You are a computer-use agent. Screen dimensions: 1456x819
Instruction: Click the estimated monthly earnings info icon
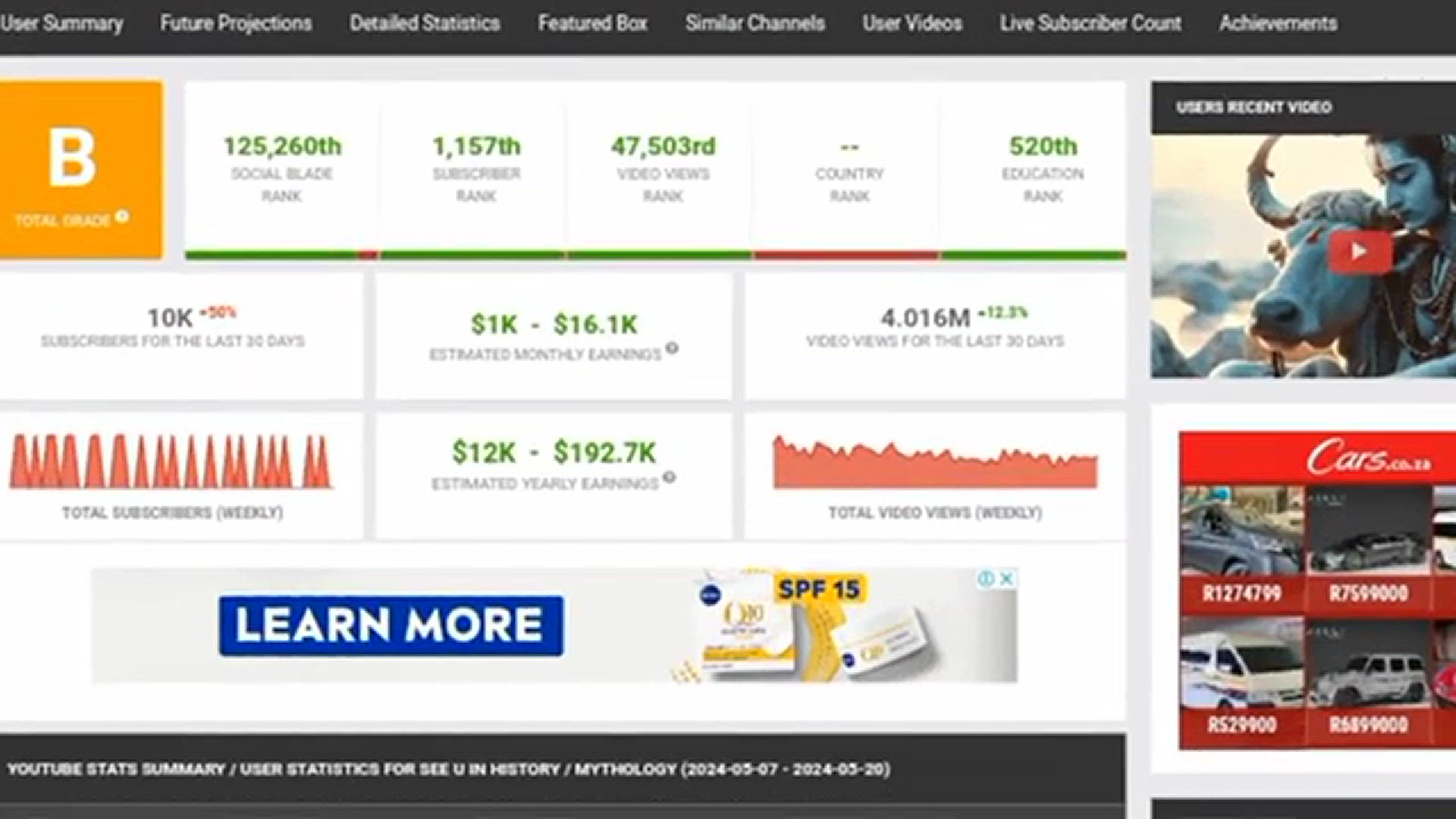pos(672,349)
